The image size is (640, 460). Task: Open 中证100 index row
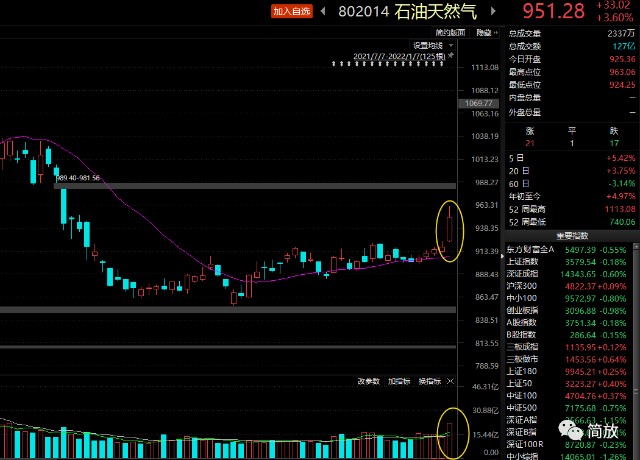point(568,396)
